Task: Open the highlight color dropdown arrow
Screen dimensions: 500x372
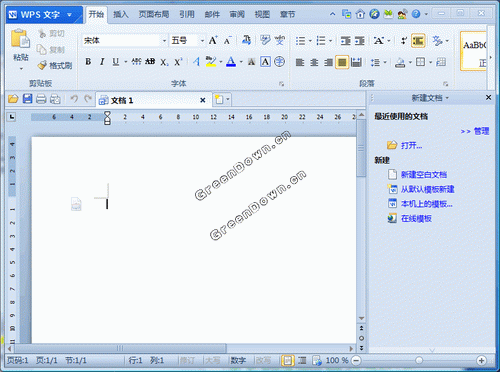Action: click(x=221, y=62)
